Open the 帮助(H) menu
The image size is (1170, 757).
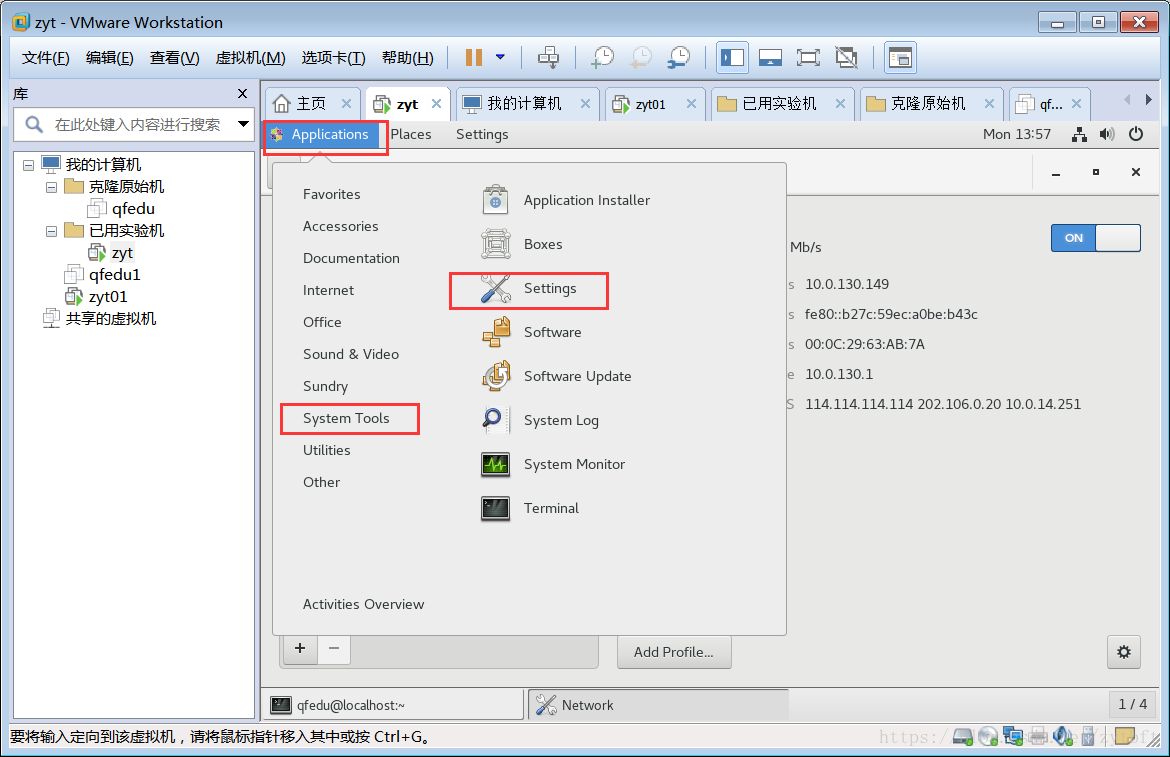pyautogui.click(x=407, y=57)
